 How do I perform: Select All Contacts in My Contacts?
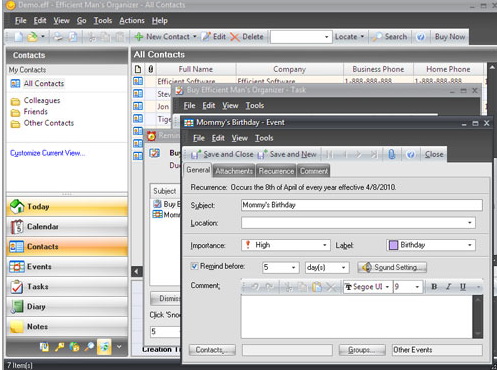44,84
